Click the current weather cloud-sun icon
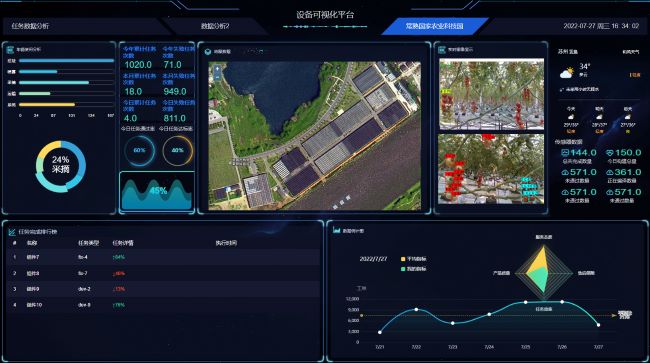Viewport: 650px width, 363px height. (x=567, y=73)
